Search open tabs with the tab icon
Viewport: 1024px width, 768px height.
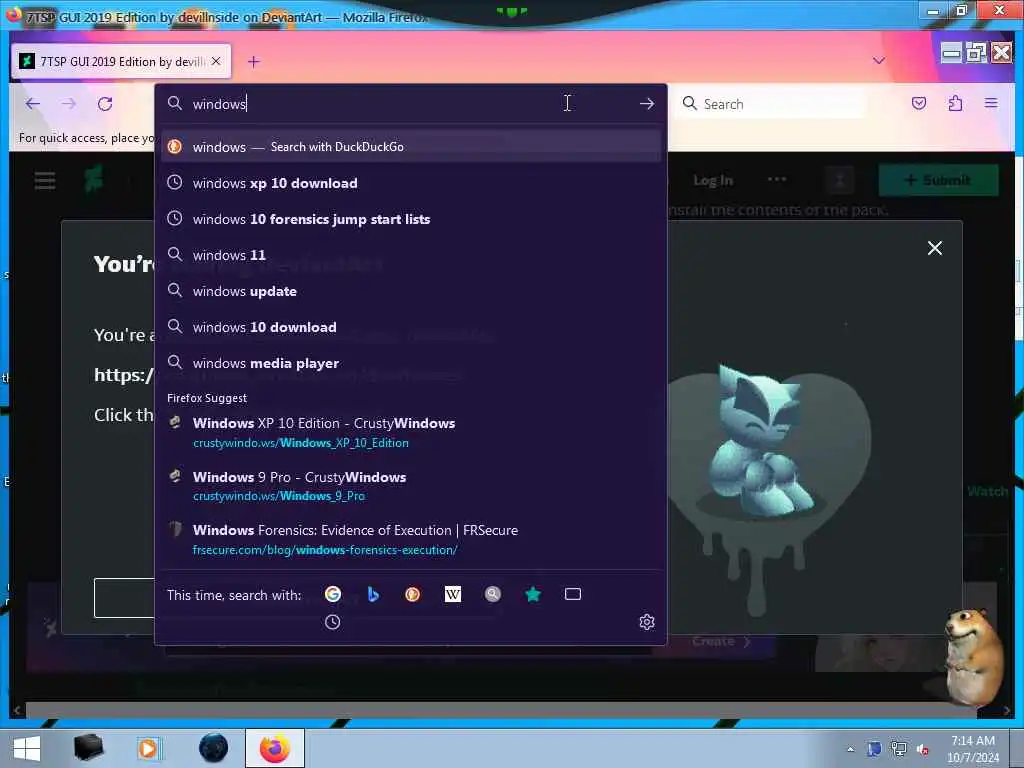[x=573, y=594]
